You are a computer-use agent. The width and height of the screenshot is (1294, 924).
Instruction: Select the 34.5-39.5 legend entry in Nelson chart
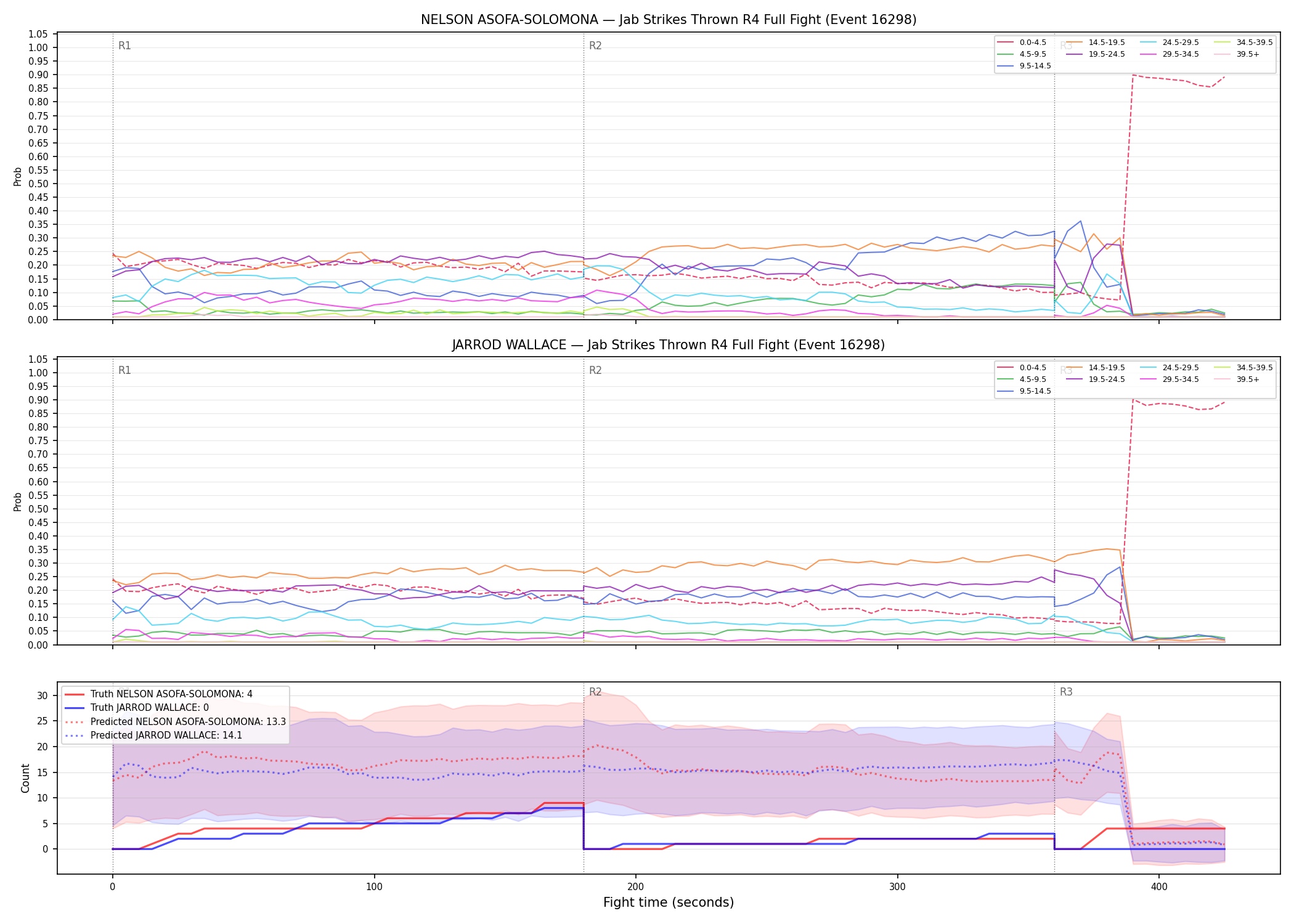point(1244,43)
